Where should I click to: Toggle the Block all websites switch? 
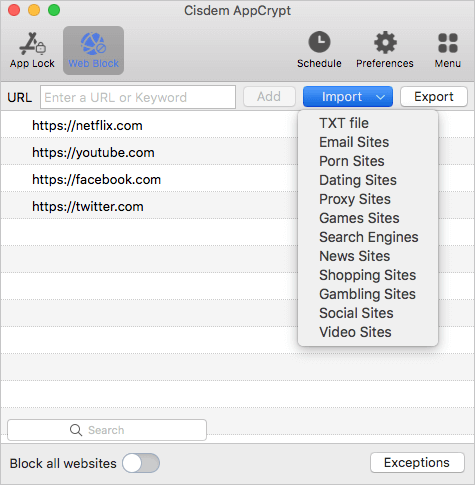(x=141, y=463)
